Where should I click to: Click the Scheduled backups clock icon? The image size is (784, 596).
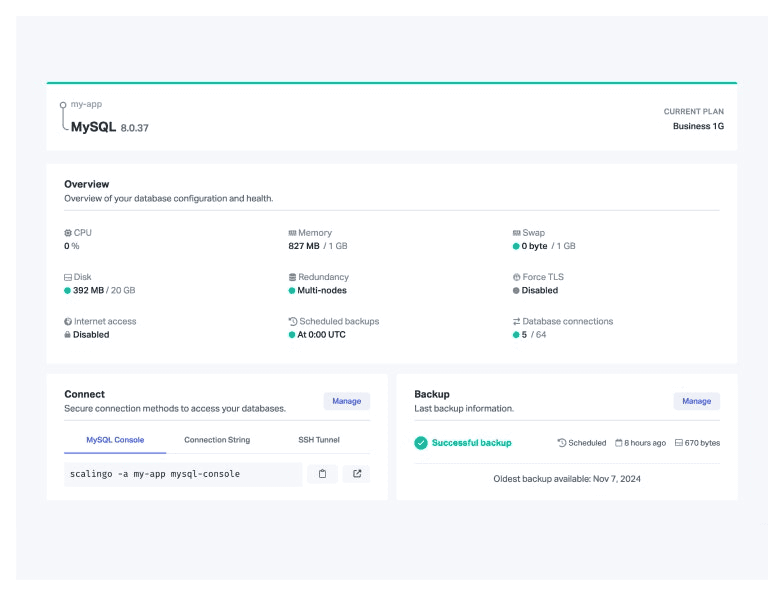293,322
